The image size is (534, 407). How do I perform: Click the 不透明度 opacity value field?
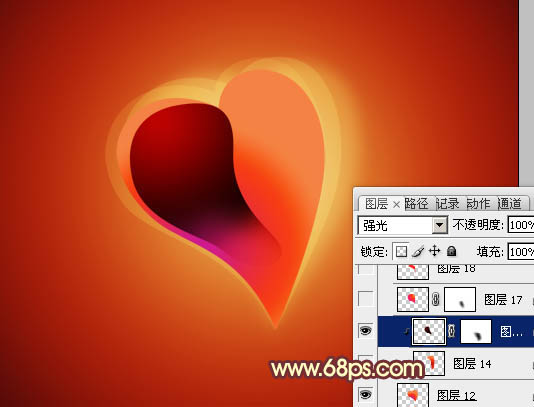[521, 225]
